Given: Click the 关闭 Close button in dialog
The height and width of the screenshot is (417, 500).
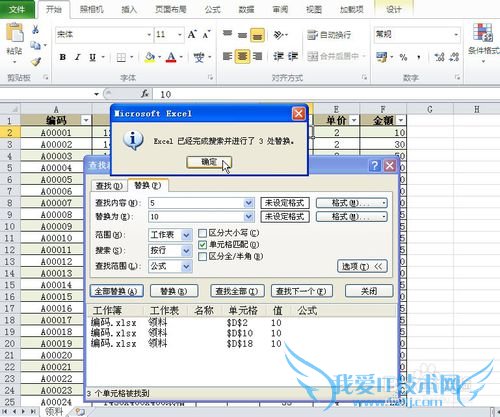Looking at the screenshot, I should point(369,291).
